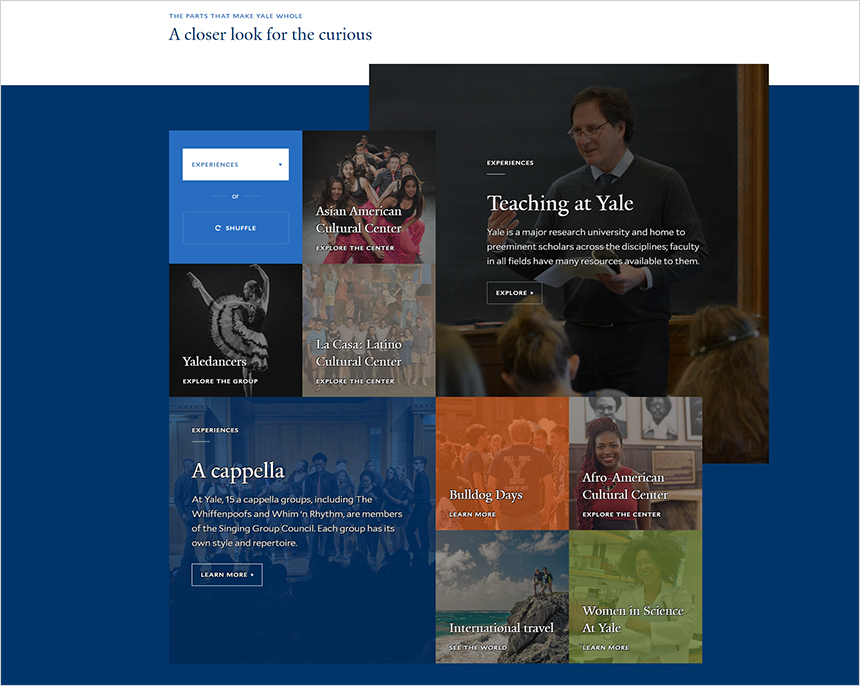The width and height of the screenshot is (860, 686).
Task: Click See the World link
Action: [478, 648]
